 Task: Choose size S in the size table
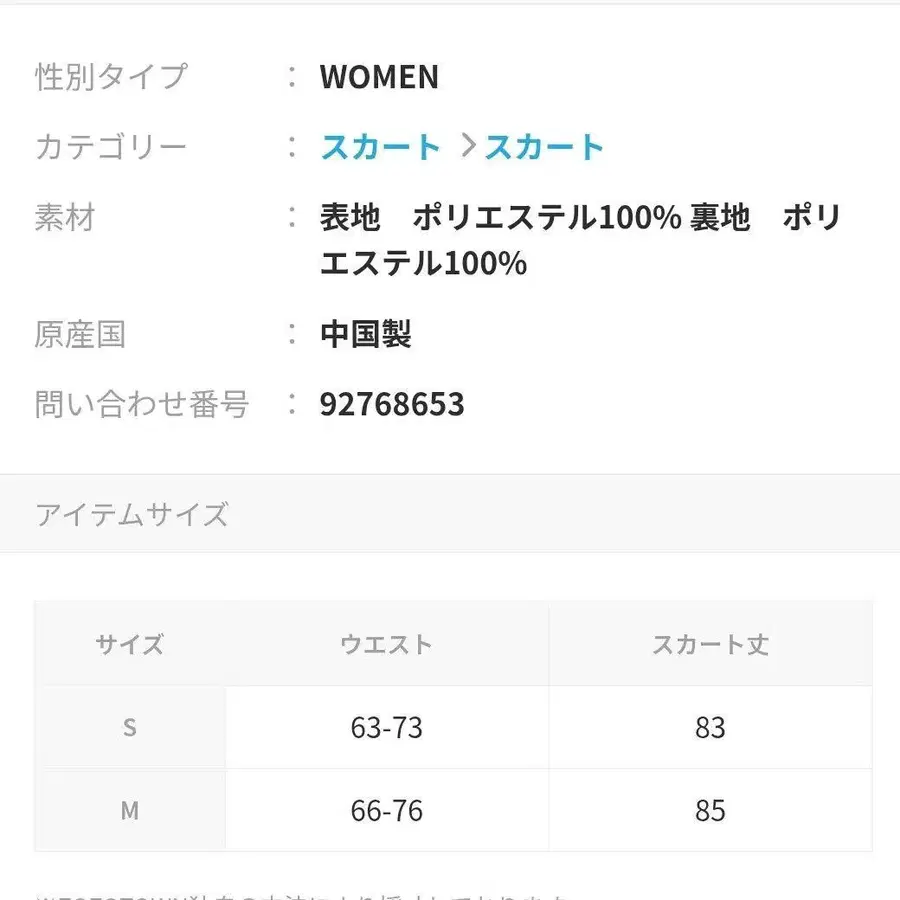point(128,728)
